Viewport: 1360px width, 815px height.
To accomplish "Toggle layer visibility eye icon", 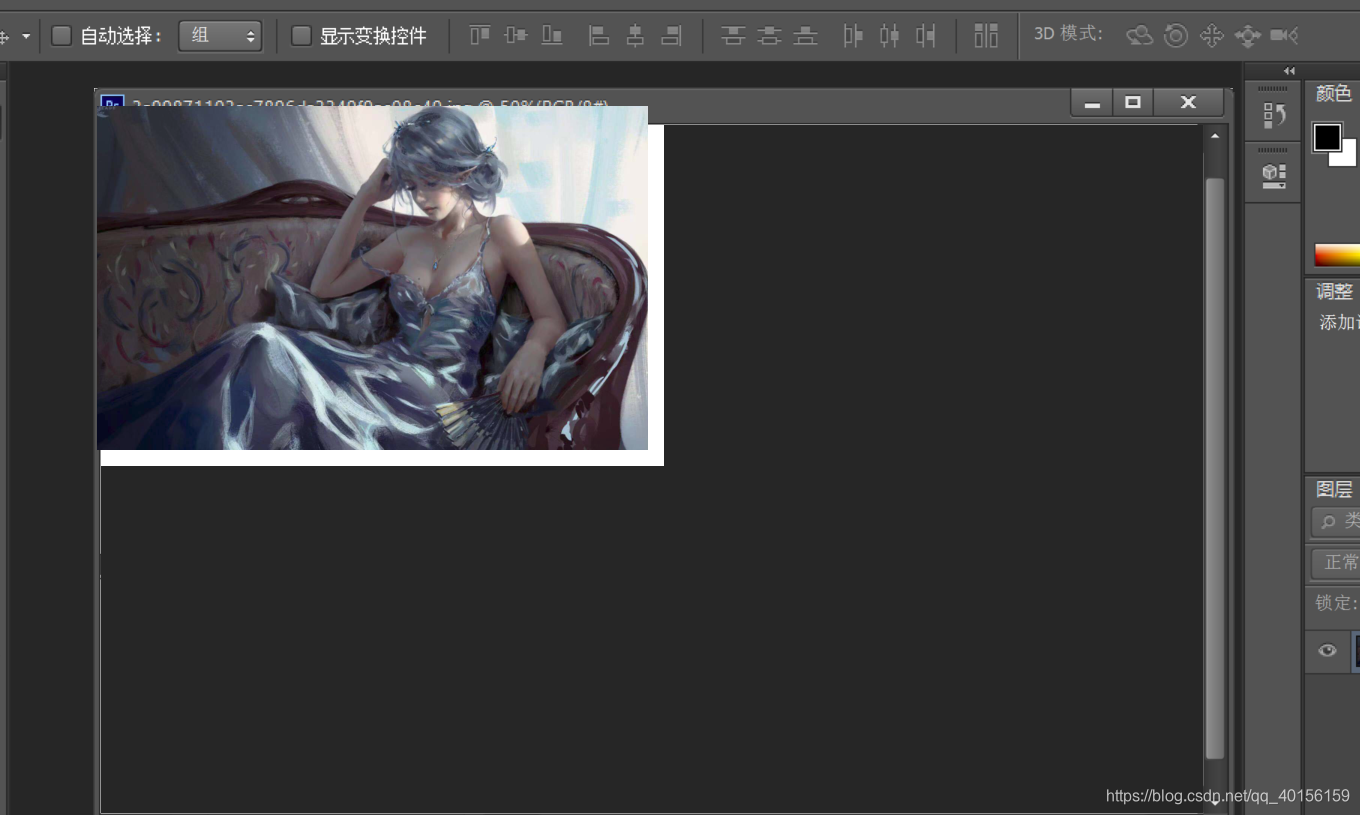I will pos(1327,650).
